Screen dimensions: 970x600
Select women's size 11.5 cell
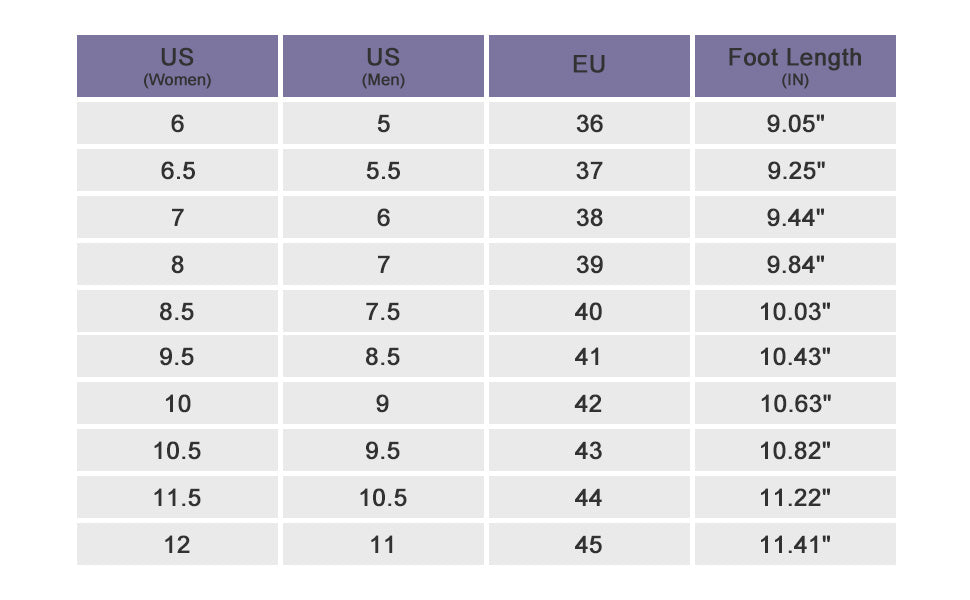177,497
